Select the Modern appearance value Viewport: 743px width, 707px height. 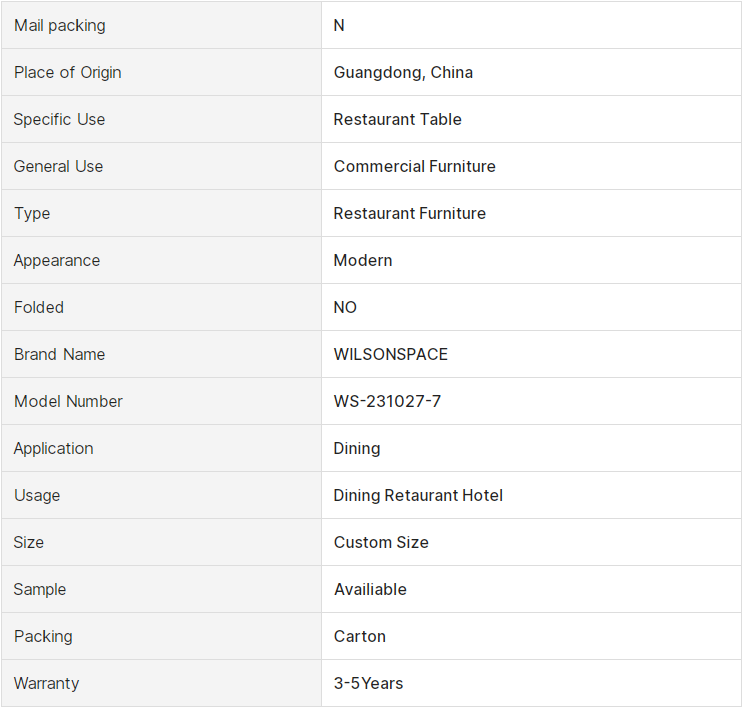pos(363,260)
